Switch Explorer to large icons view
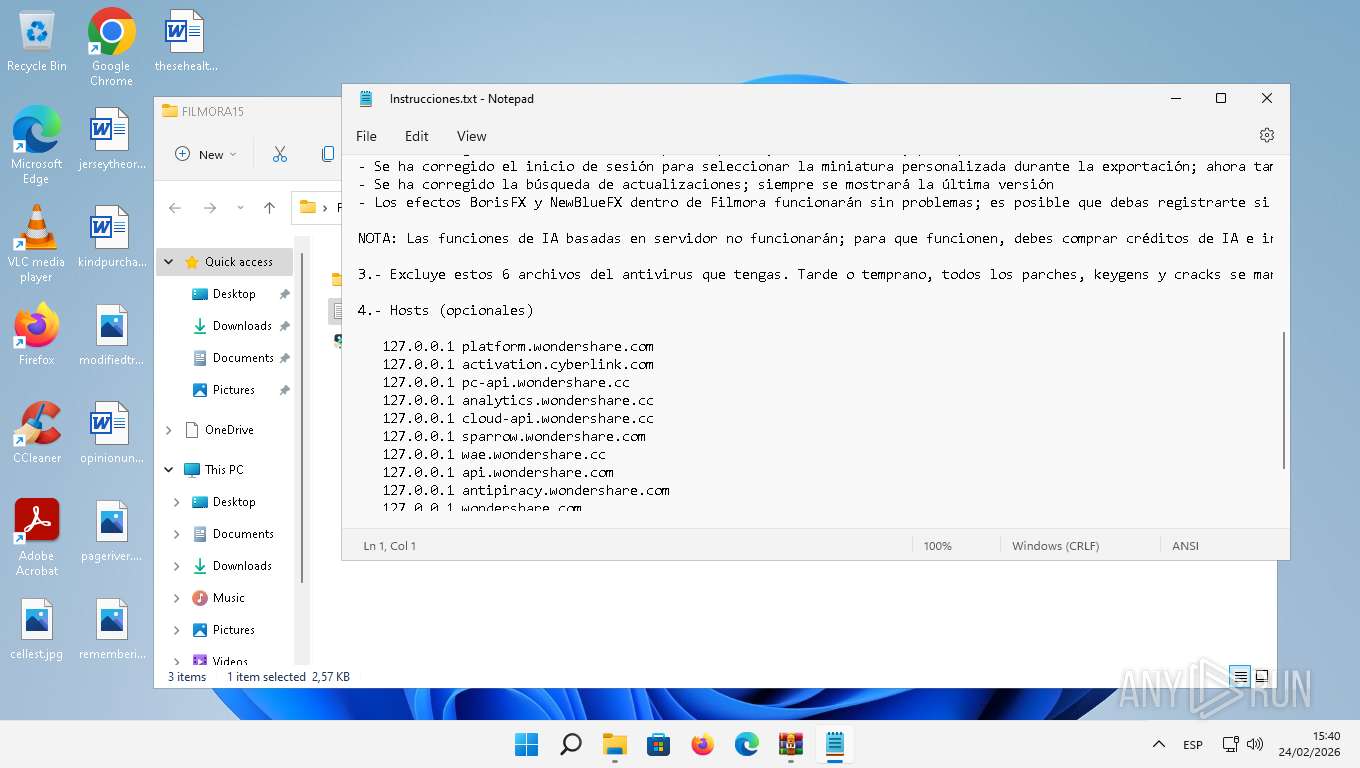This screenshot has height=768, width=1360. tap(1262, 676)
